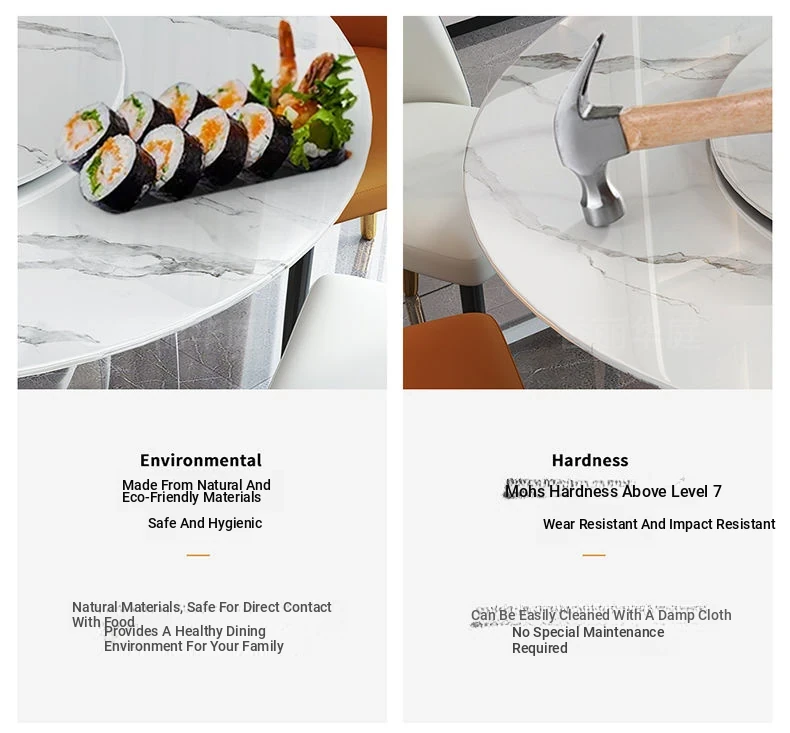Click the hammer on marble table image
Screen dimensions: 790x733
(587, 202)
